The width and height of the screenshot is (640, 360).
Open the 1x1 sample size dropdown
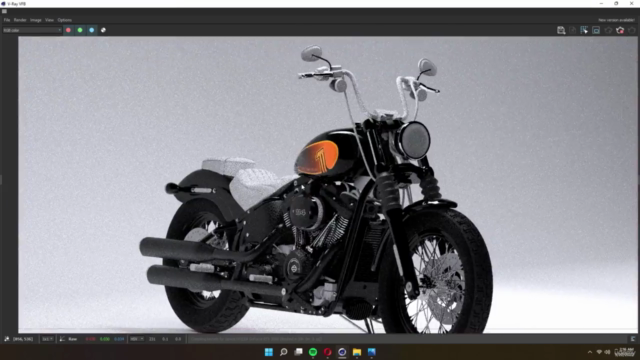[x=47, y=339]
